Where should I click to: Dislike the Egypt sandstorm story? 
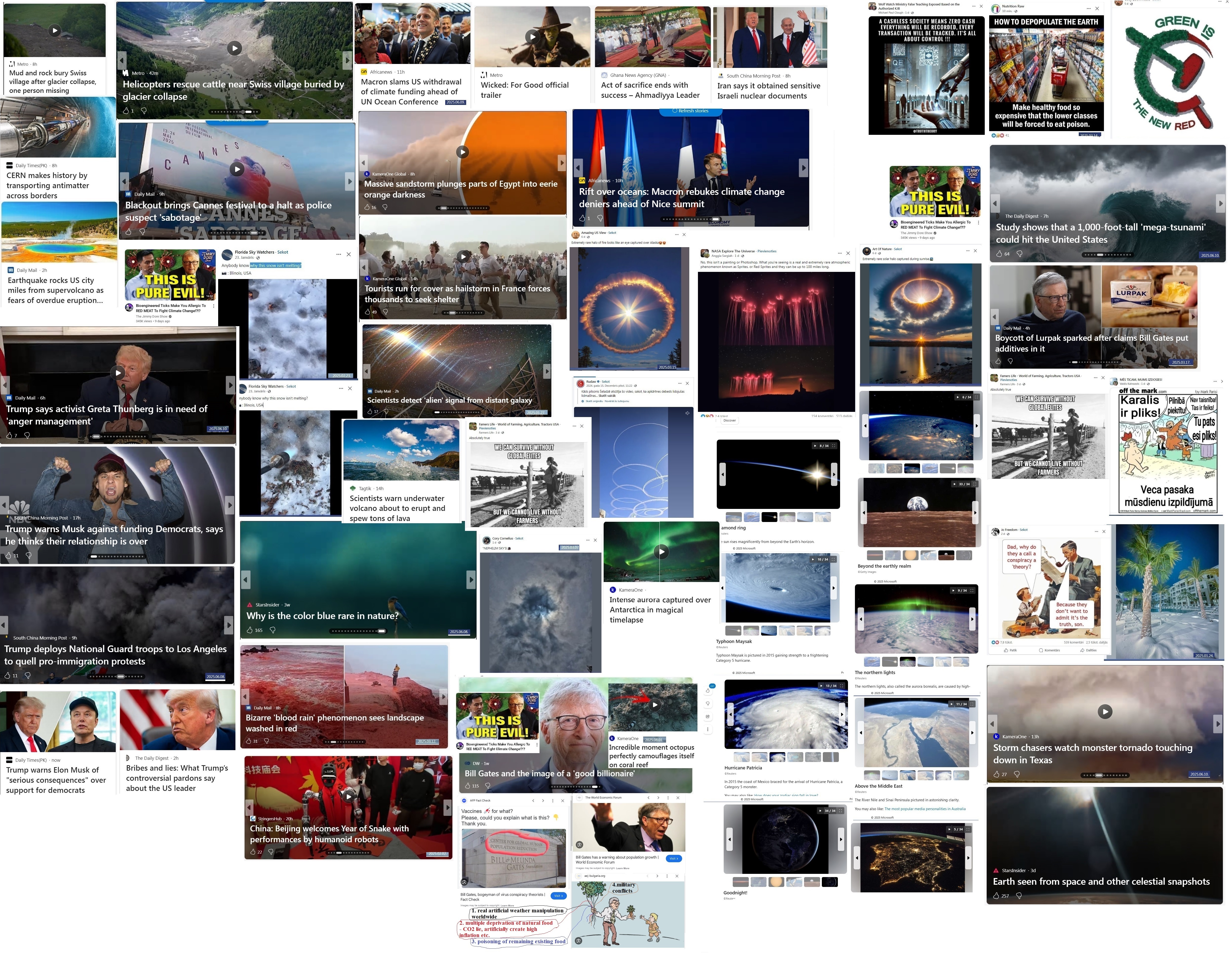pos(385,207)
